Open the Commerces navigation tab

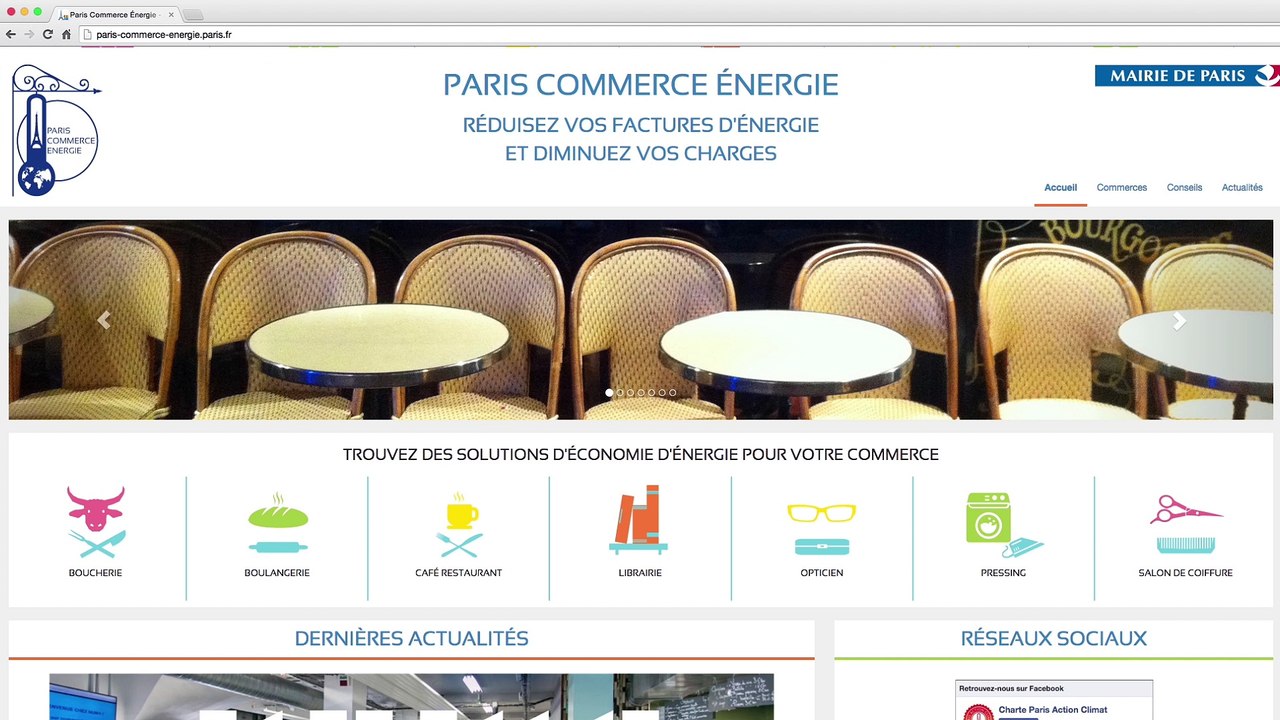pos(1121,188)
